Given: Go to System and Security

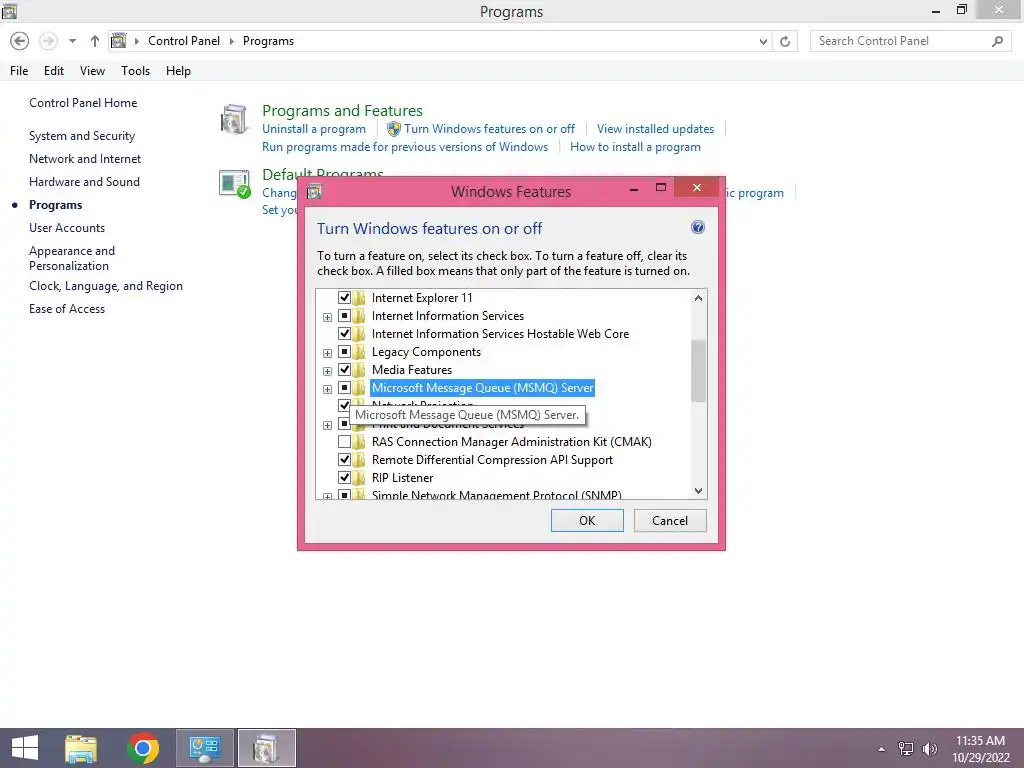Looking at the screenshot, I should tap(82, 136).
